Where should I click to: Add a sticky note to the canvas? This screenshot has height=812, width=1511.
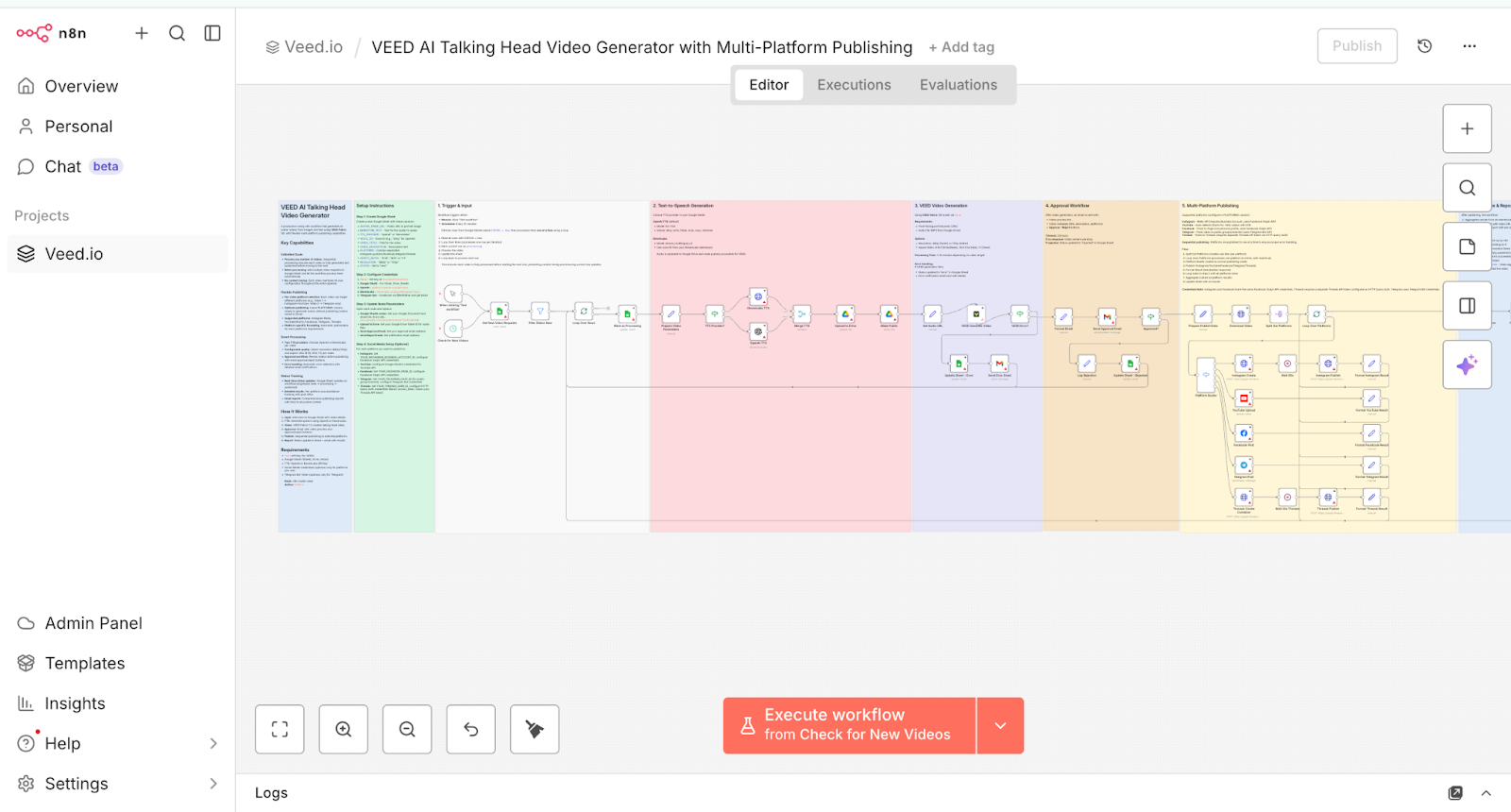coord(1467,246)
